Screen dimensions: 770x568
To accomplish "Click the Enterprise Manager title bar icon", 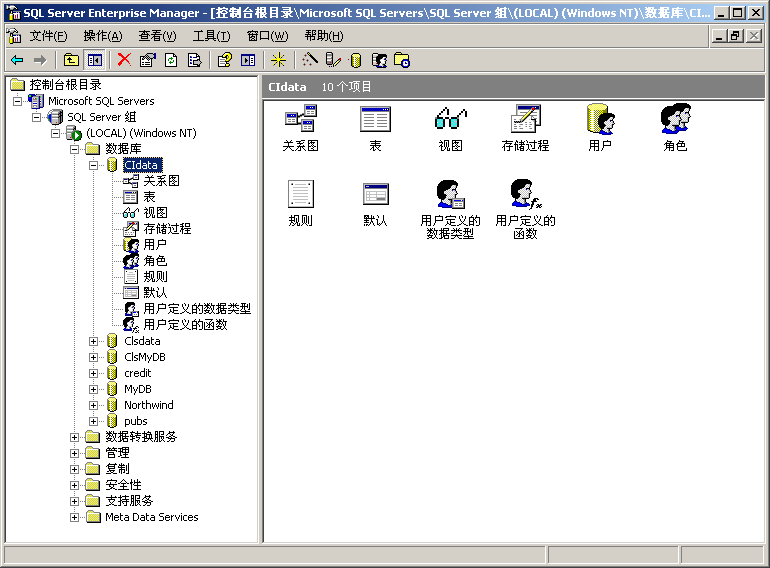I will [14, 13].
